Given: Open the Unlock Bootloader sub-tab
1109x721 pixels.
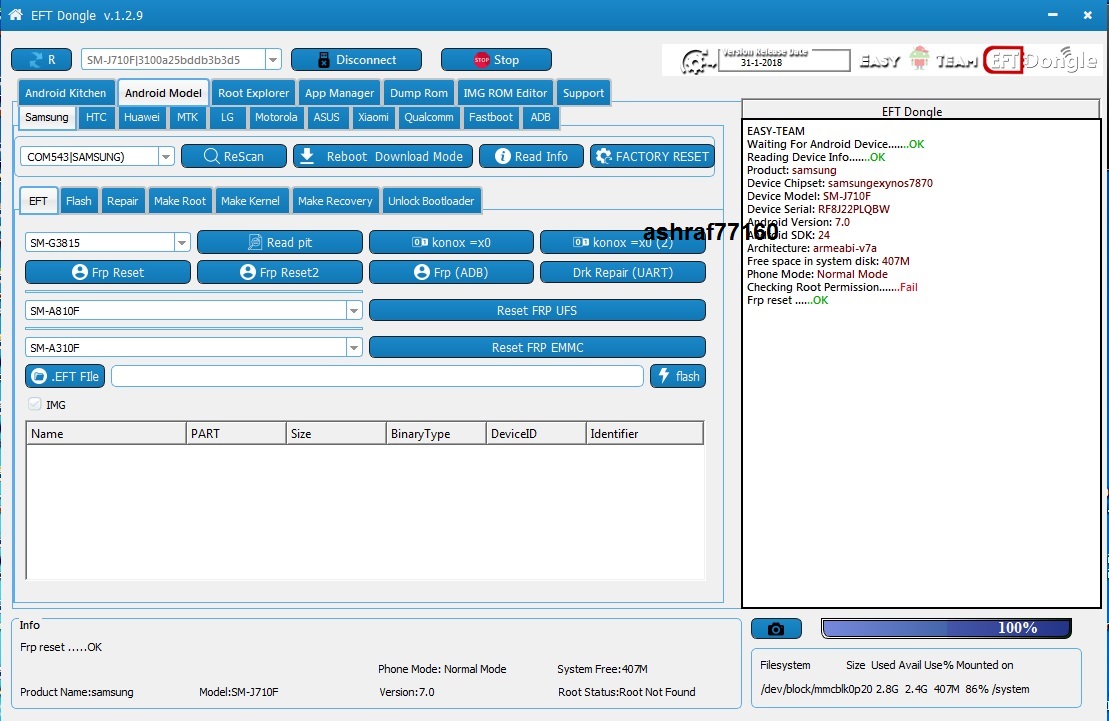Looking at the screenshot, I should click(431, 201).
